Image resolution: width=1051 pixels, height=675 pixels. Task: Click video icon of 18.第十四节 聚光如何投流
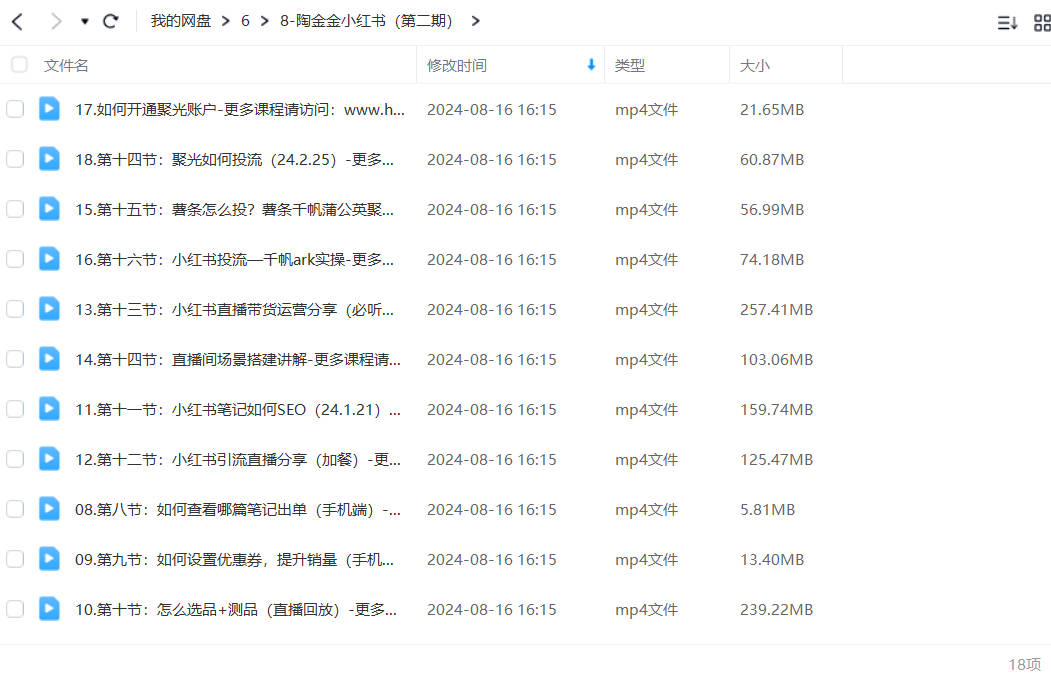coord(49,159)
